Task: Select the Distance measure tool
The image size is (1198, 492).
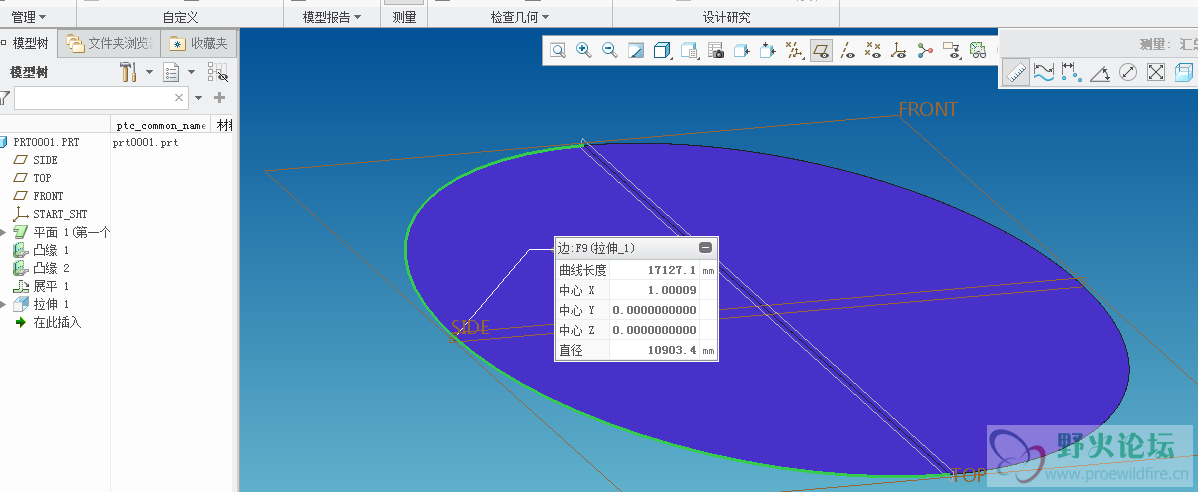Action: pyautogui.click(x=1072, y=73)
